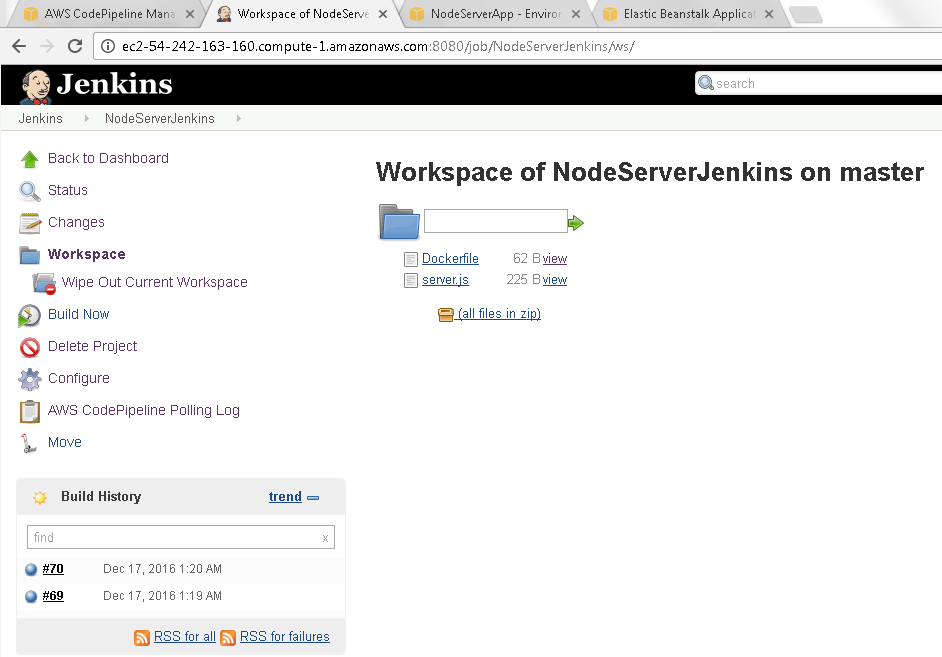The image size is (942, 657).
Task: Click the blue status ball for build #70
Action: [31, 569]
